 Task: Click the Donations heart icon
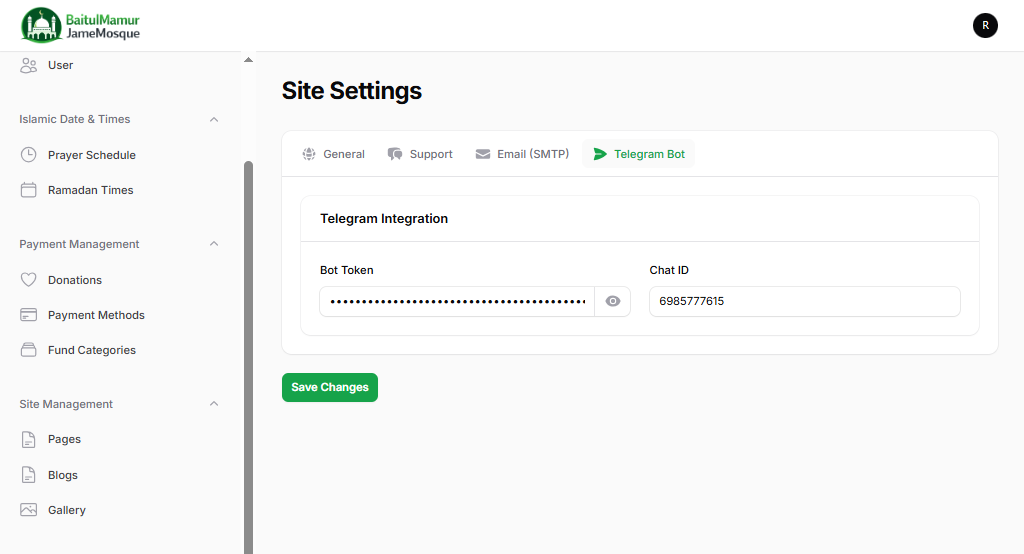(29, 280)
